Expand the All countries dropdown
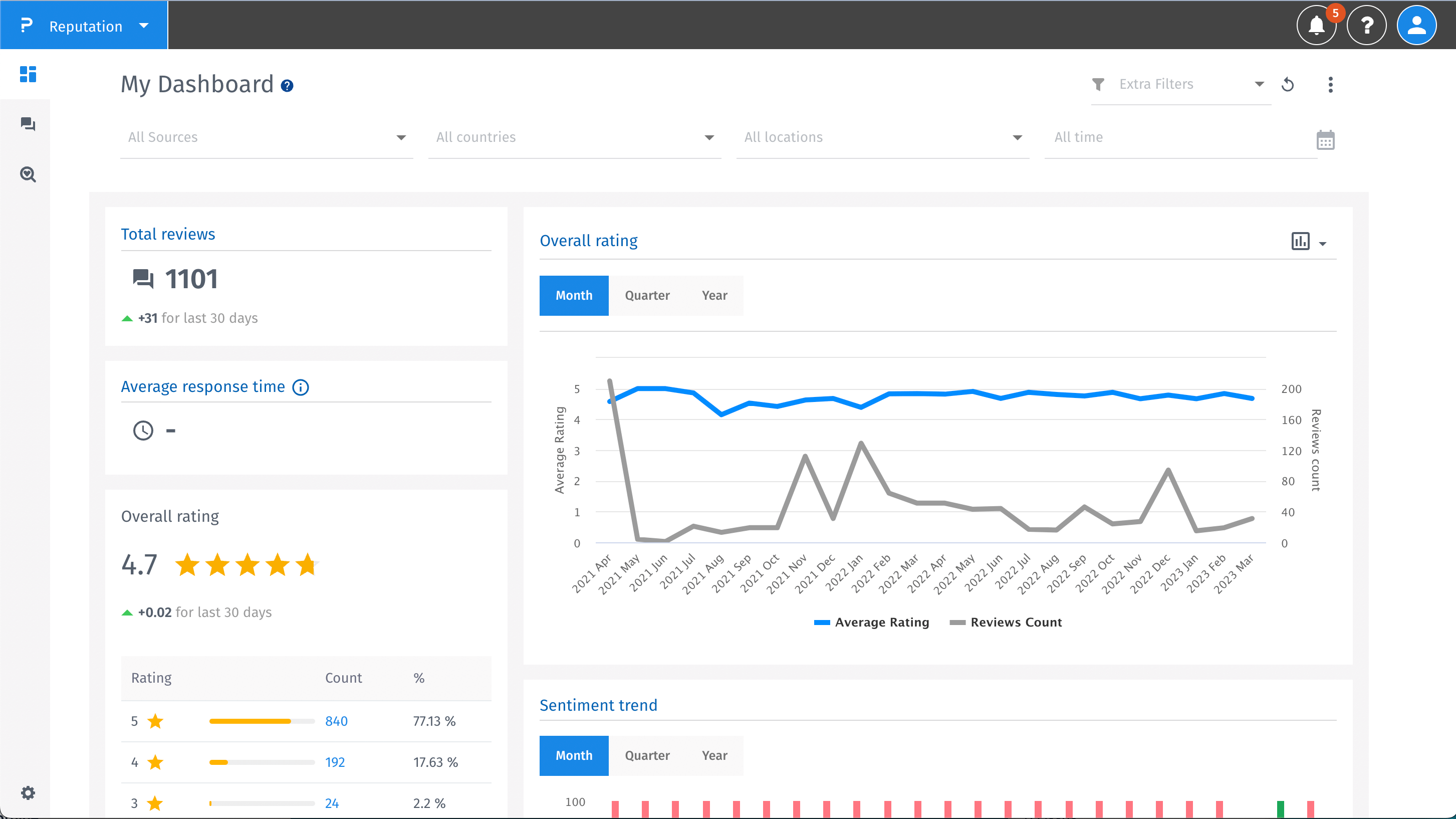Screen dimensions: 1456x819 tap(574, 137)
